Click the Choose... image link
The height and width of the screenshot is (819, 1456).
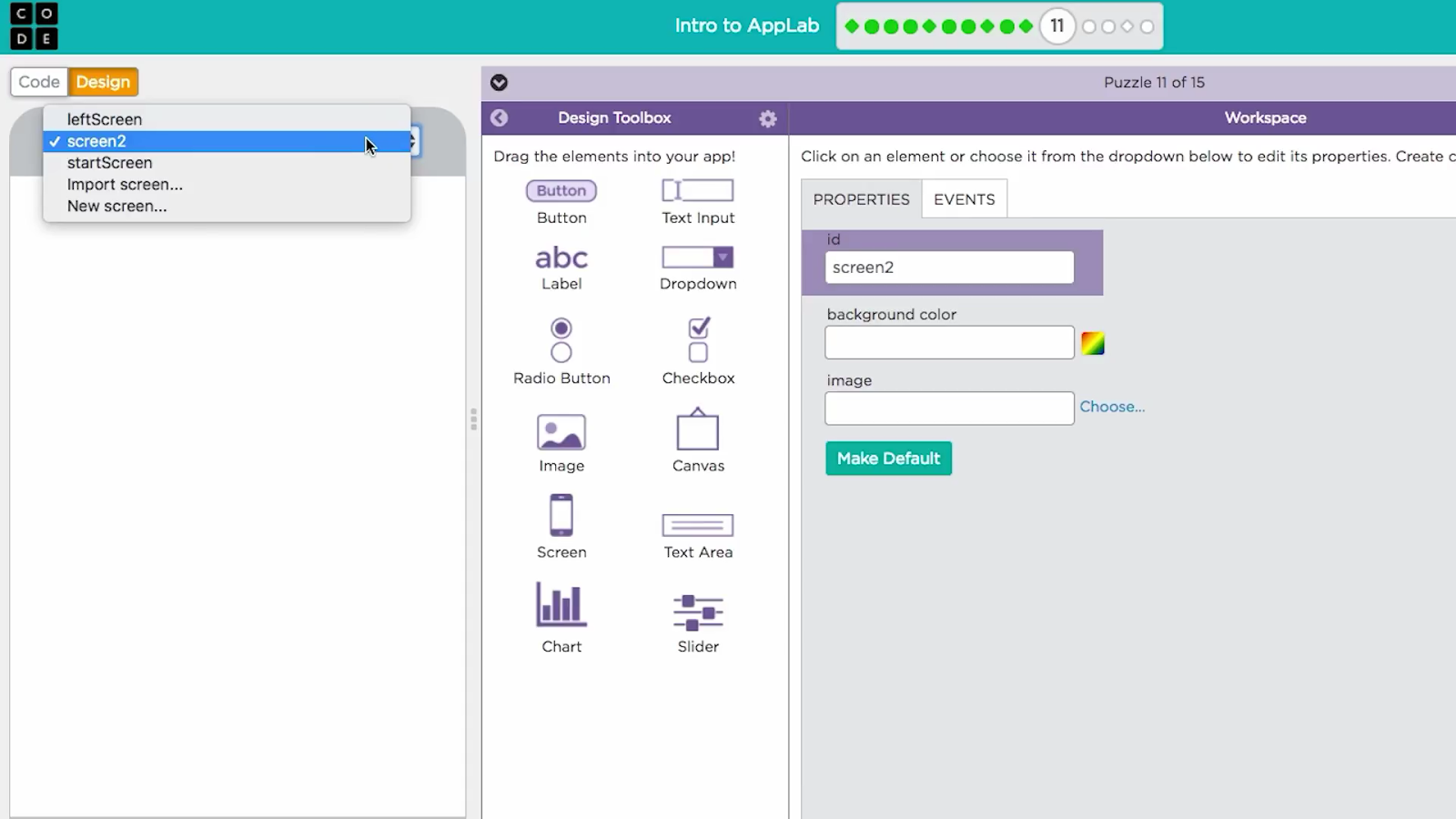[x=1111, y=407]
